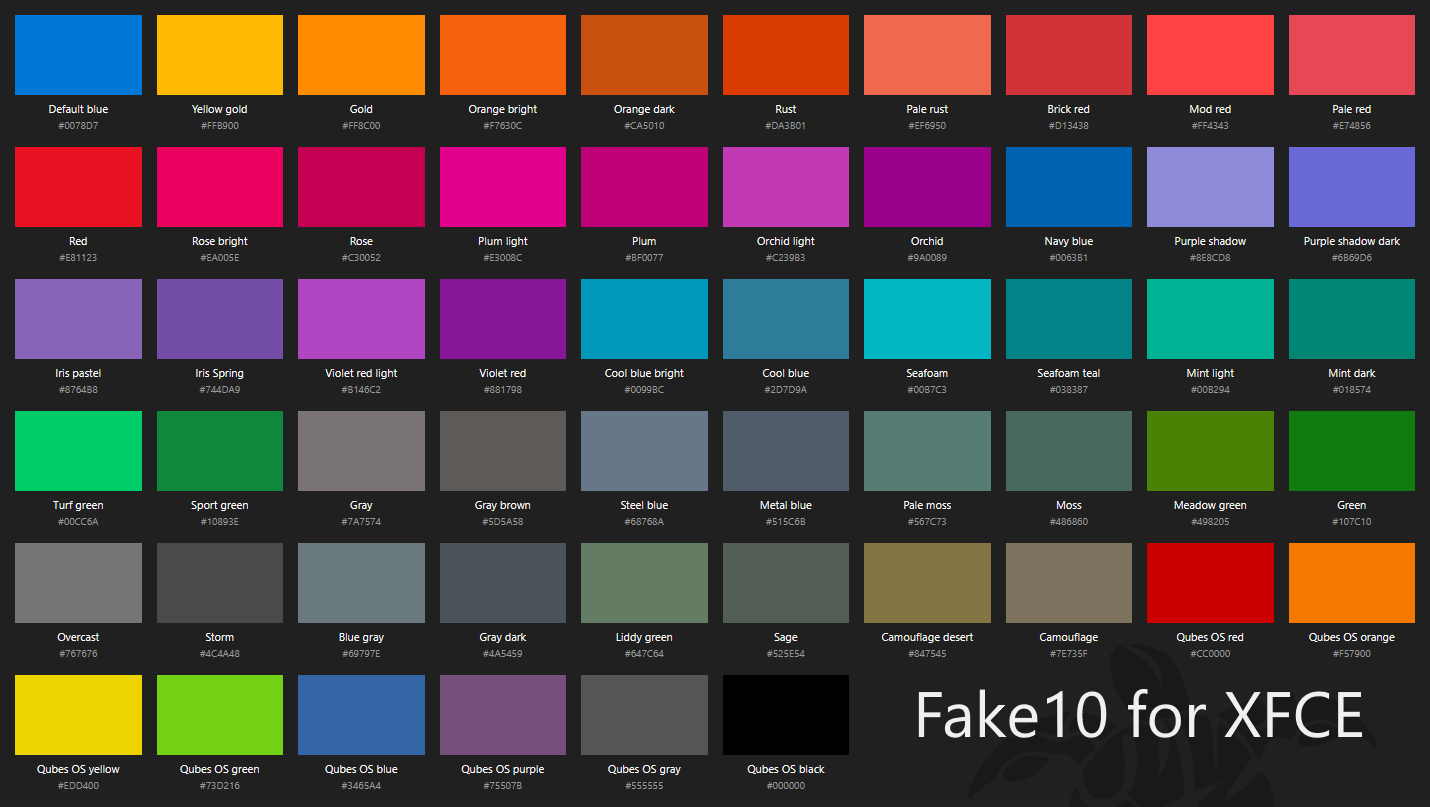Click the Fake10 for XFCE title text

(1139, 715)
